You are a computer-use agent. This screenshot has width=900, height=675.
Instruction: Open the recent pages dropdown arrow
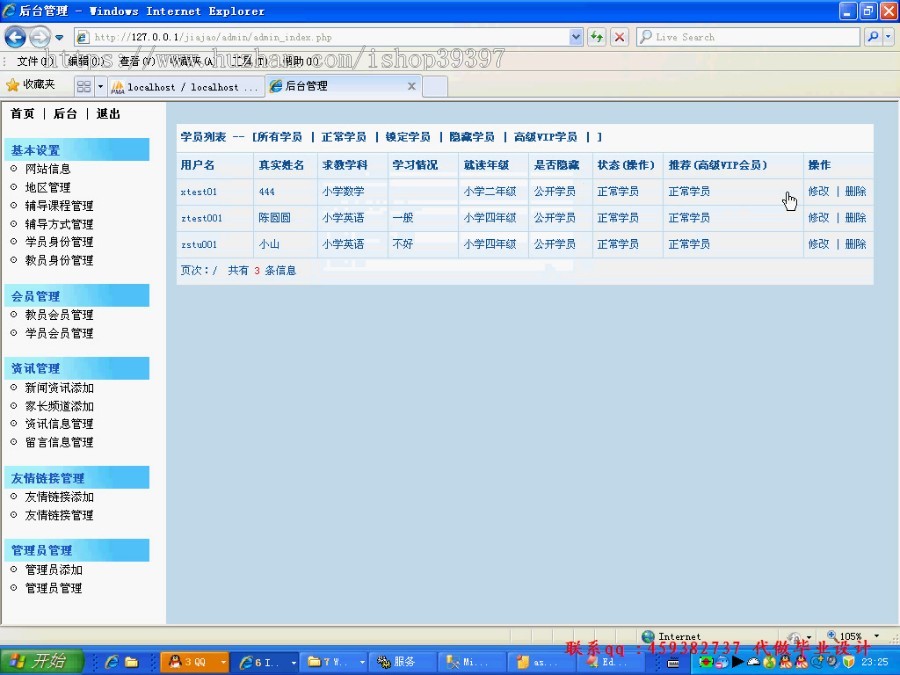[x=59, y=37]
